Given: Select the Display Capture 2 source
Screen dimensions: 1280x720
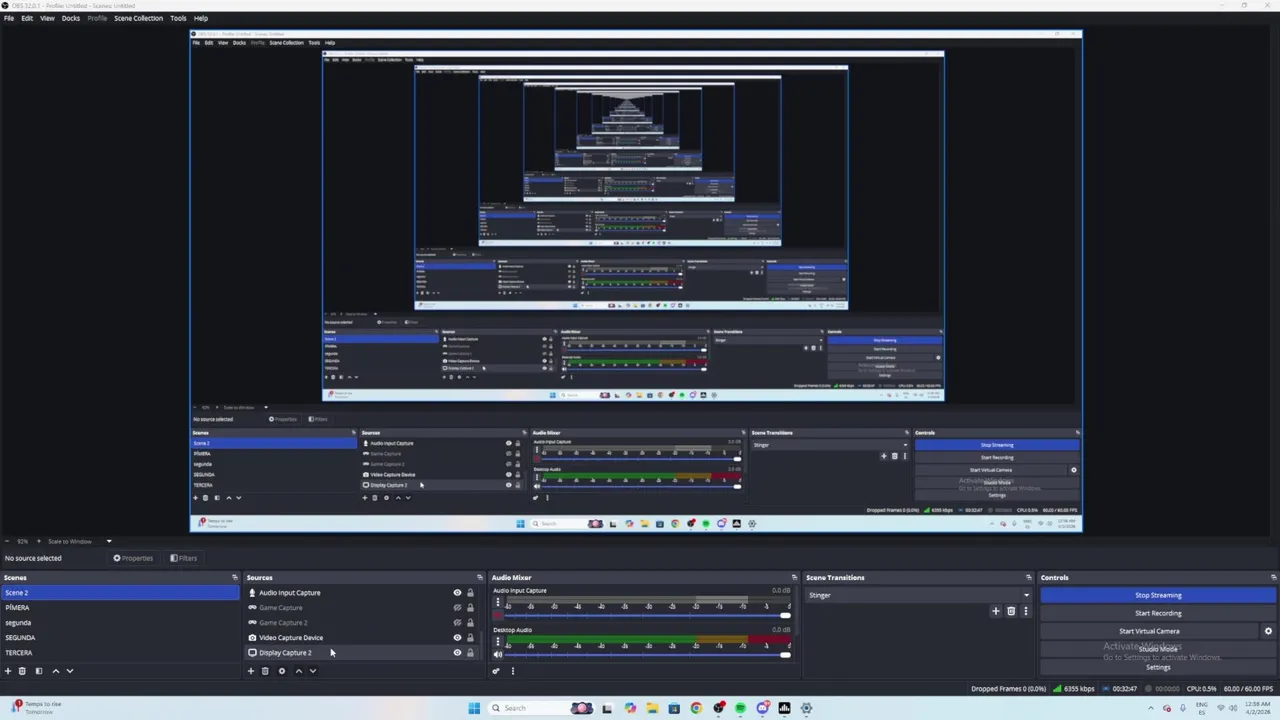Looking at the screenshot, I should [x=362, y=653].
